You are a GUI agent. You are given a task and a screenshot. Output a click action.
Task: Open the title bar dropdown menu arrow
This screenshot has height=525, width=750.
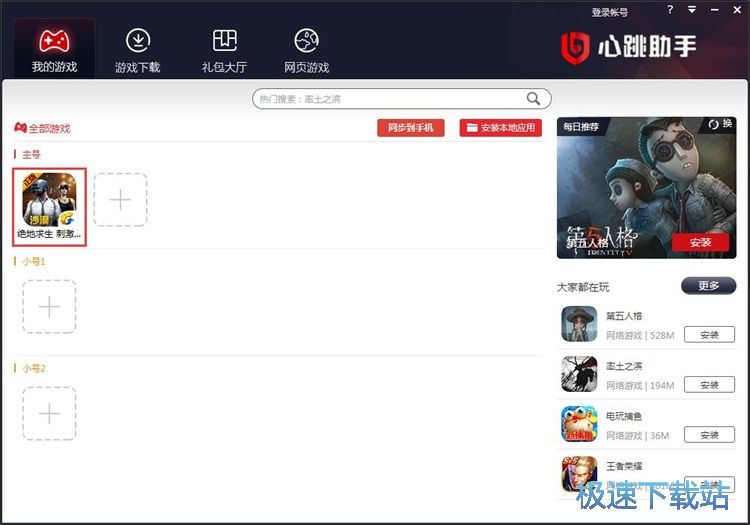point(692,10)
